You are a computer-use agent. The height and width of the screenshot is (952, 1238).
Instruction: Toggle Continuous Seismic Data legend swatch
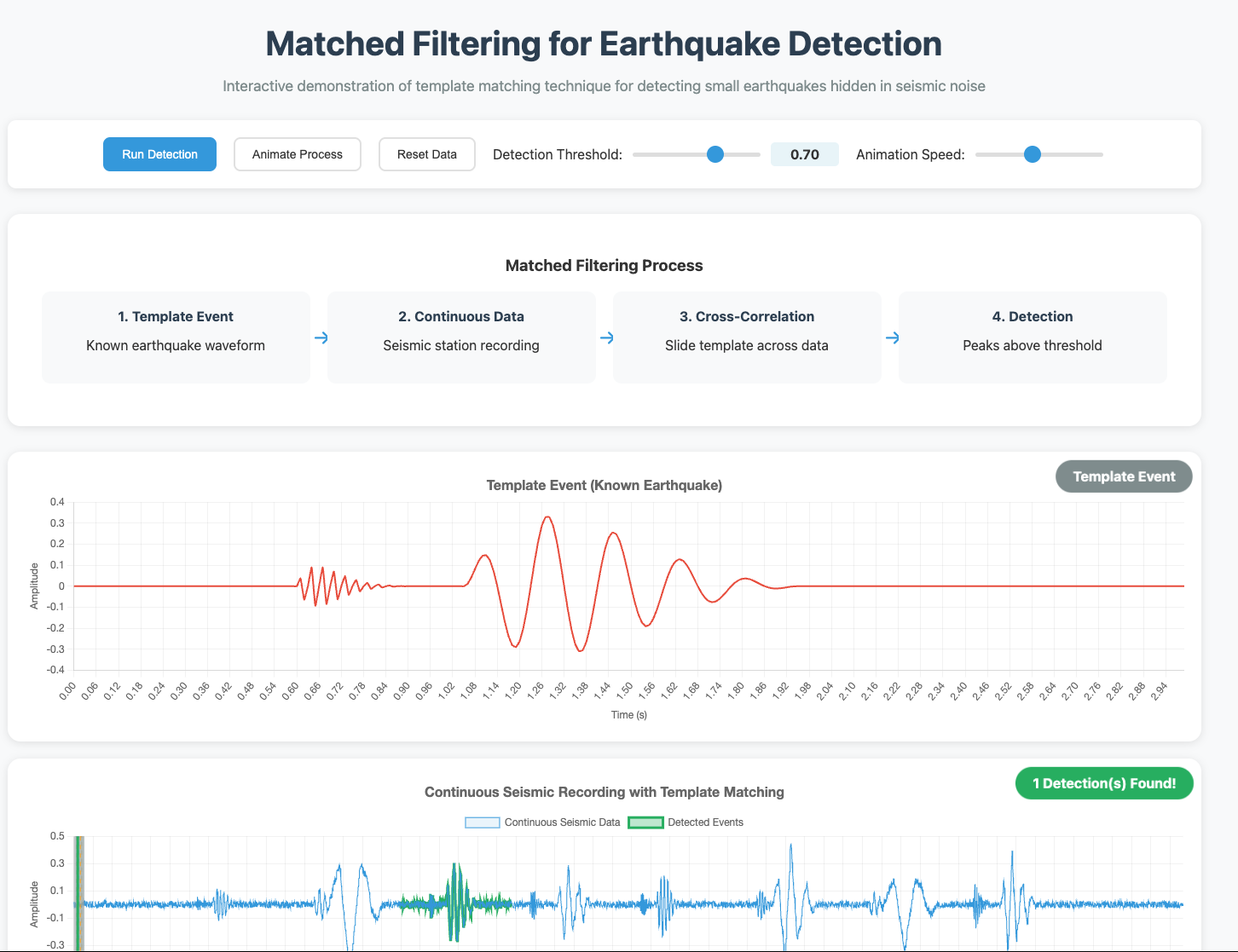482,822
